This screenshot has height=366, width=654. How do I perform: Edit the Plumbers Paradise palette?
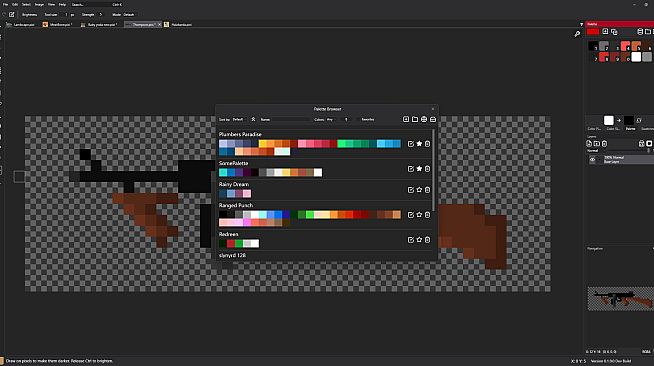click(410, 144)
